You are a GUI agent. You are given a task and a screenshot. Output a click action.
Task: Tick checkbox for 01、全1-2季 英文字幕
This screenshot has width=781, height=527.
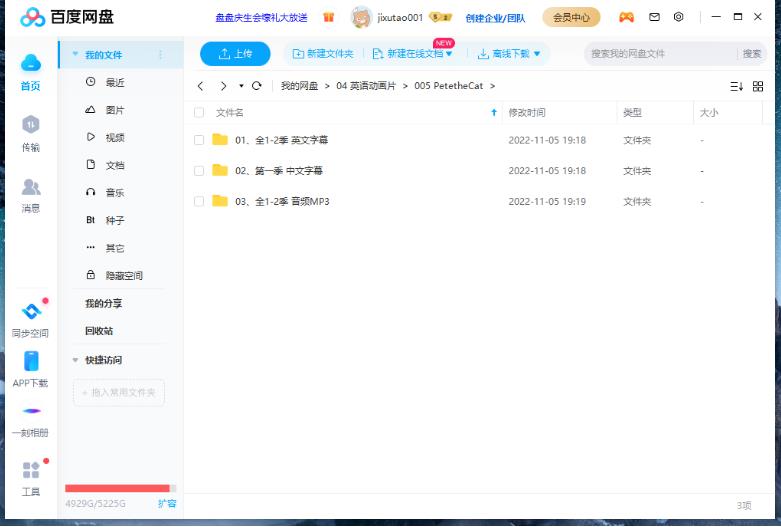pos(199,140)
